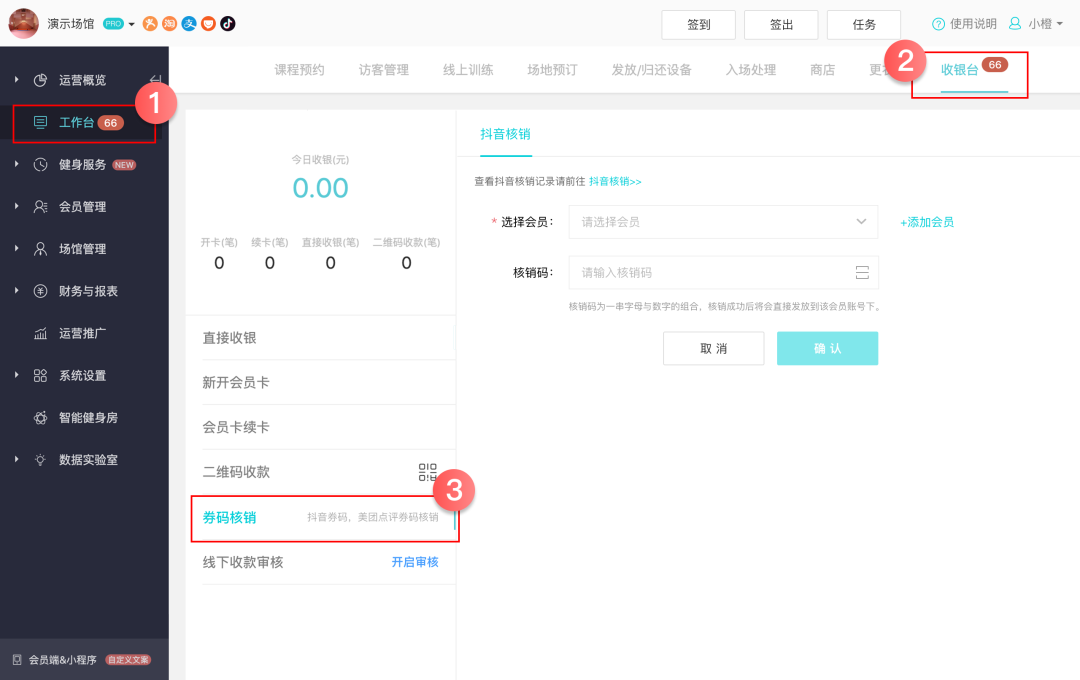Select the 场地预订 tab
Screen dimensions: 1080x680
click(x=552, y=70)
